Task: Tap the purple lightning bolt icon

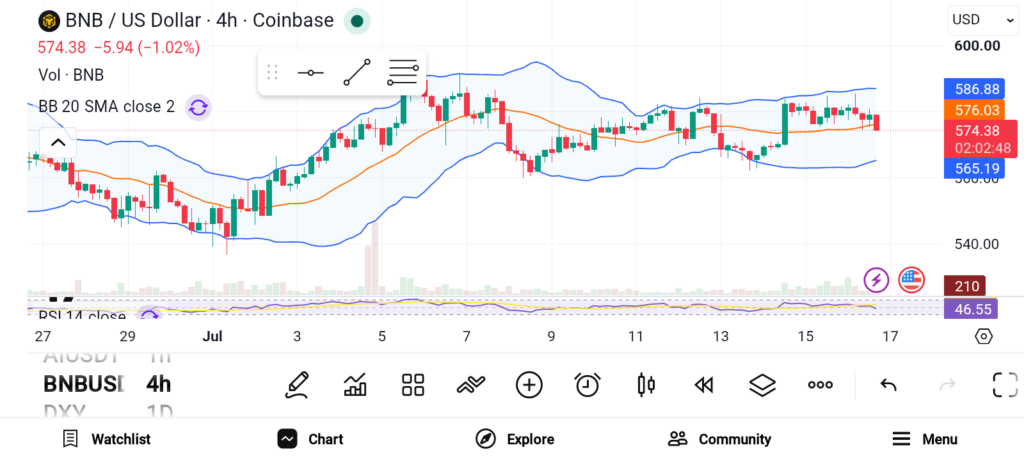Action: point(876,281)
